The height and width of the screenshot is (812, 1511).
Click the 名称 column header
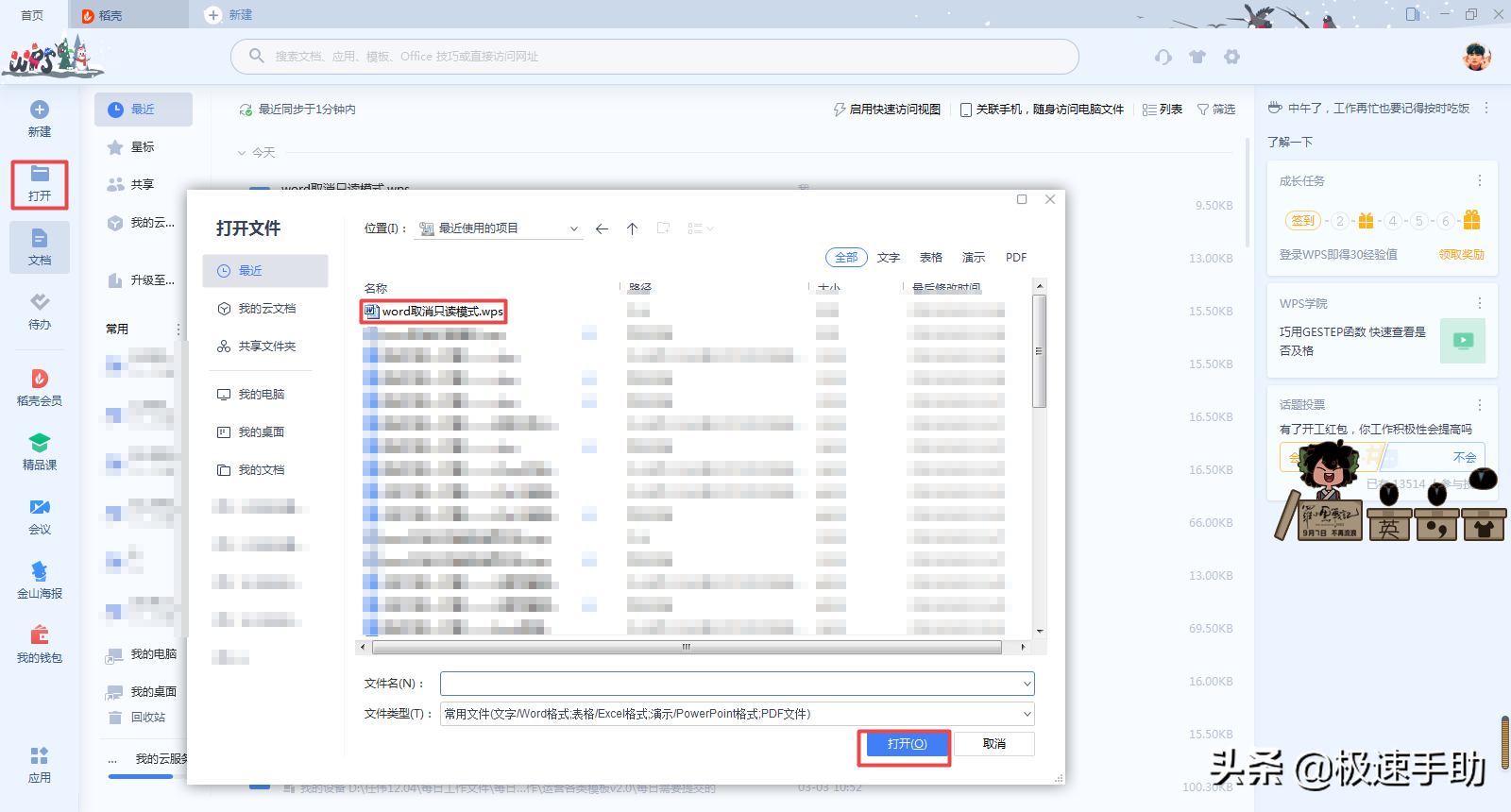(376, 287)
